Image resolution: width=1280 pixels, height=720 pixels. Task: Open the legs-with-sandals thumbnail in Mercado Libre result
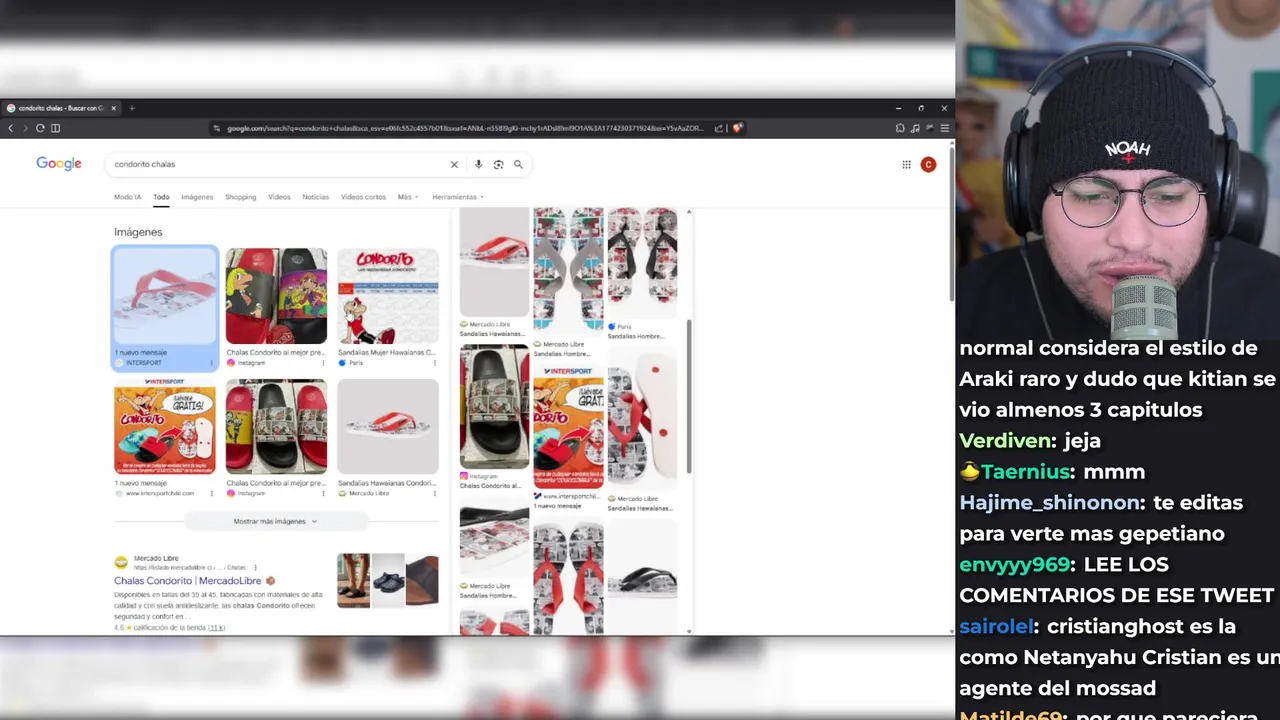(353, 580)
